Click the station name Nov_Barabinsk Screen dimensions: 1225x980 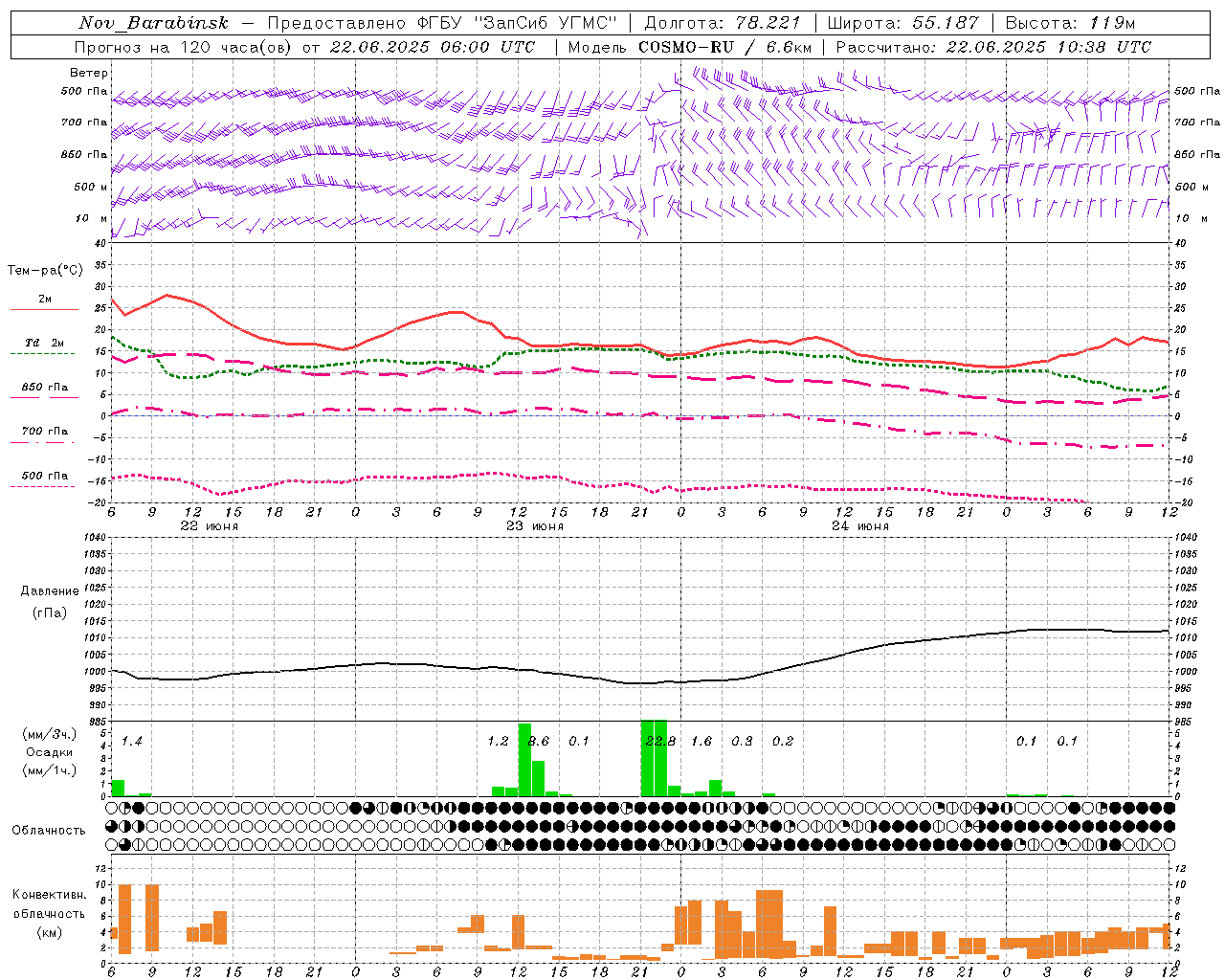(x=153, y=23)
